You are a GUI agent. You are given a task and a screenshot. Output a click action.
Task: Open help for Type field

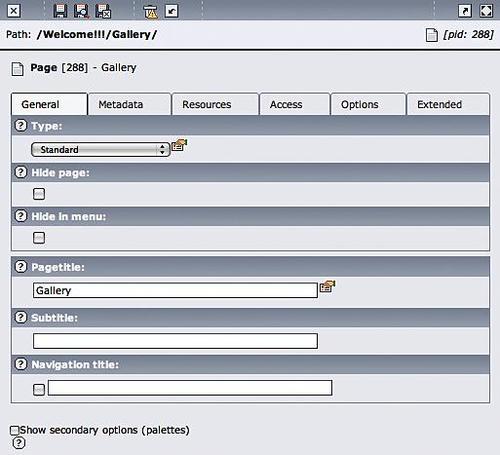coord(21,126)
